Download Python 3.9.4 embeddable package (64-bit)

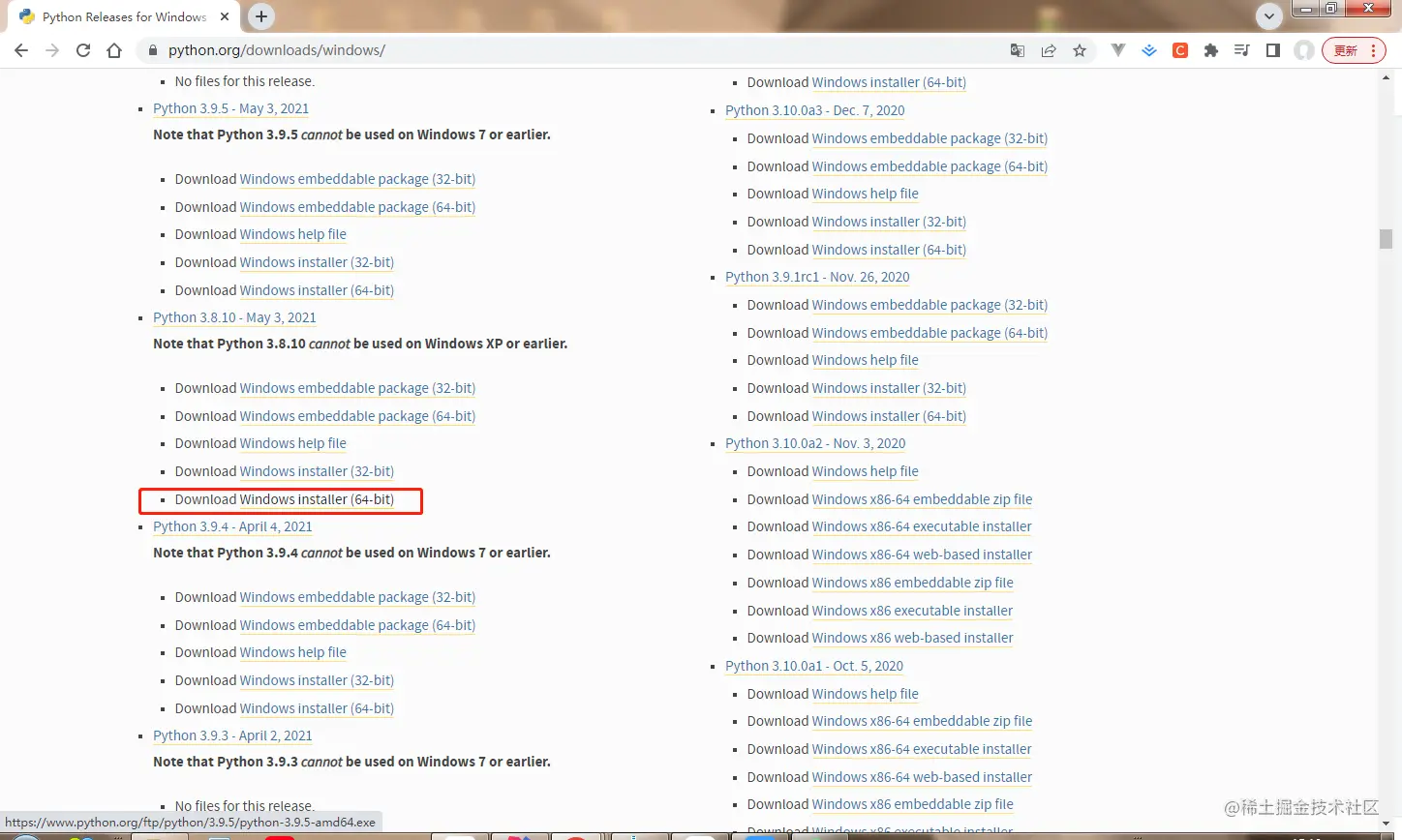357,625
